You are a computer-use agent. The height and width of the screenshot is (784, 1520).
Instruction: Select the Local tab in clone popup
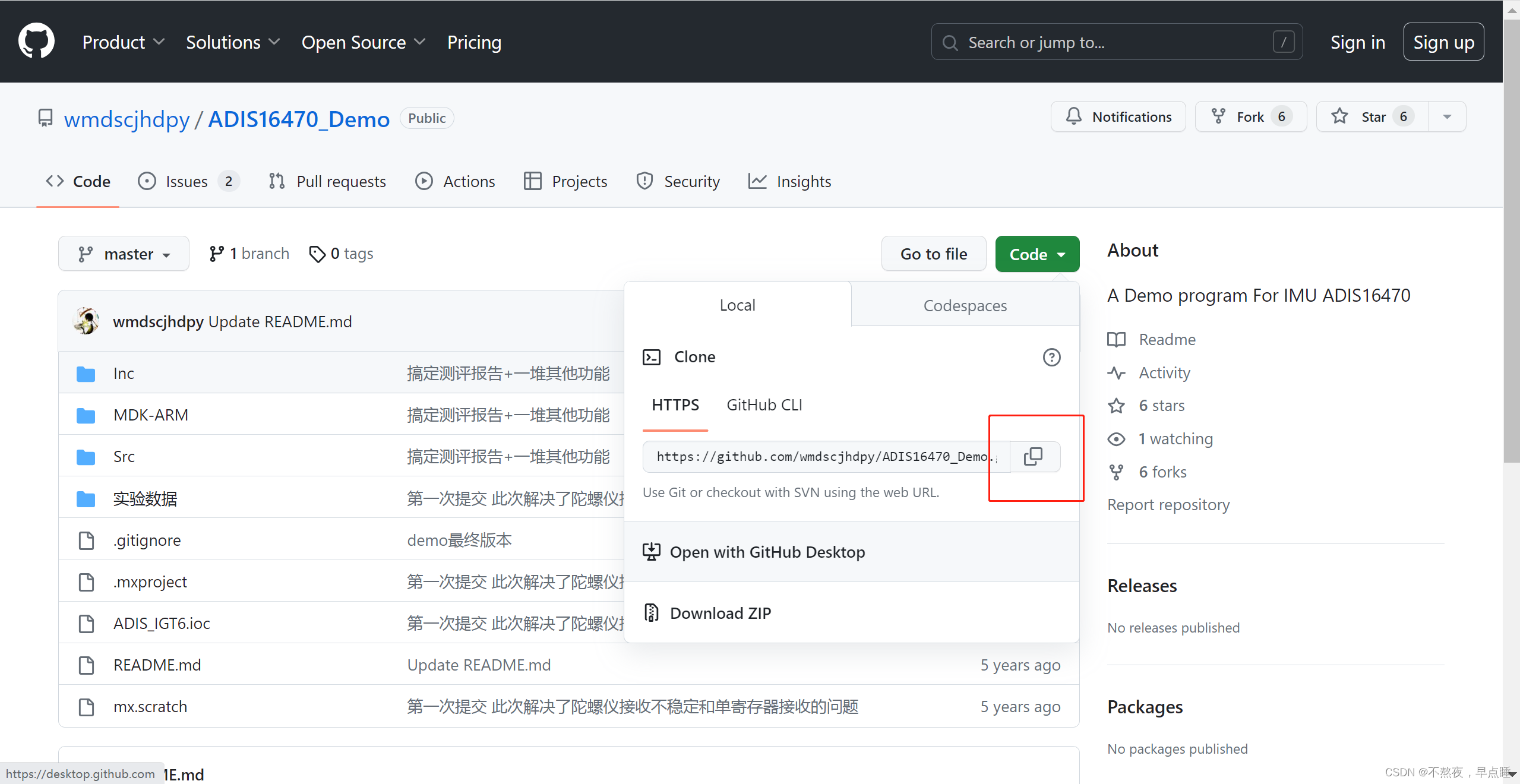pyautogui.click(x=737, y=305)
